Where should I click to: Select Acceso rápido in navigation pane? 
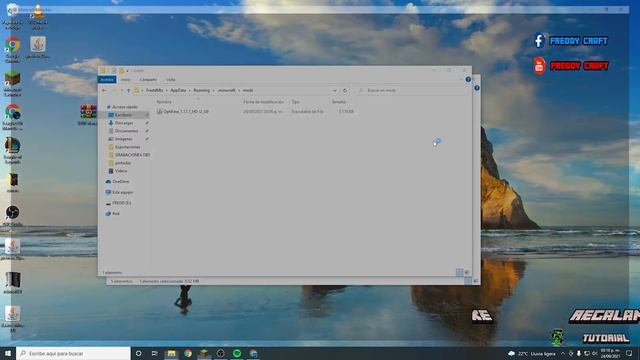tap(125, 107)
